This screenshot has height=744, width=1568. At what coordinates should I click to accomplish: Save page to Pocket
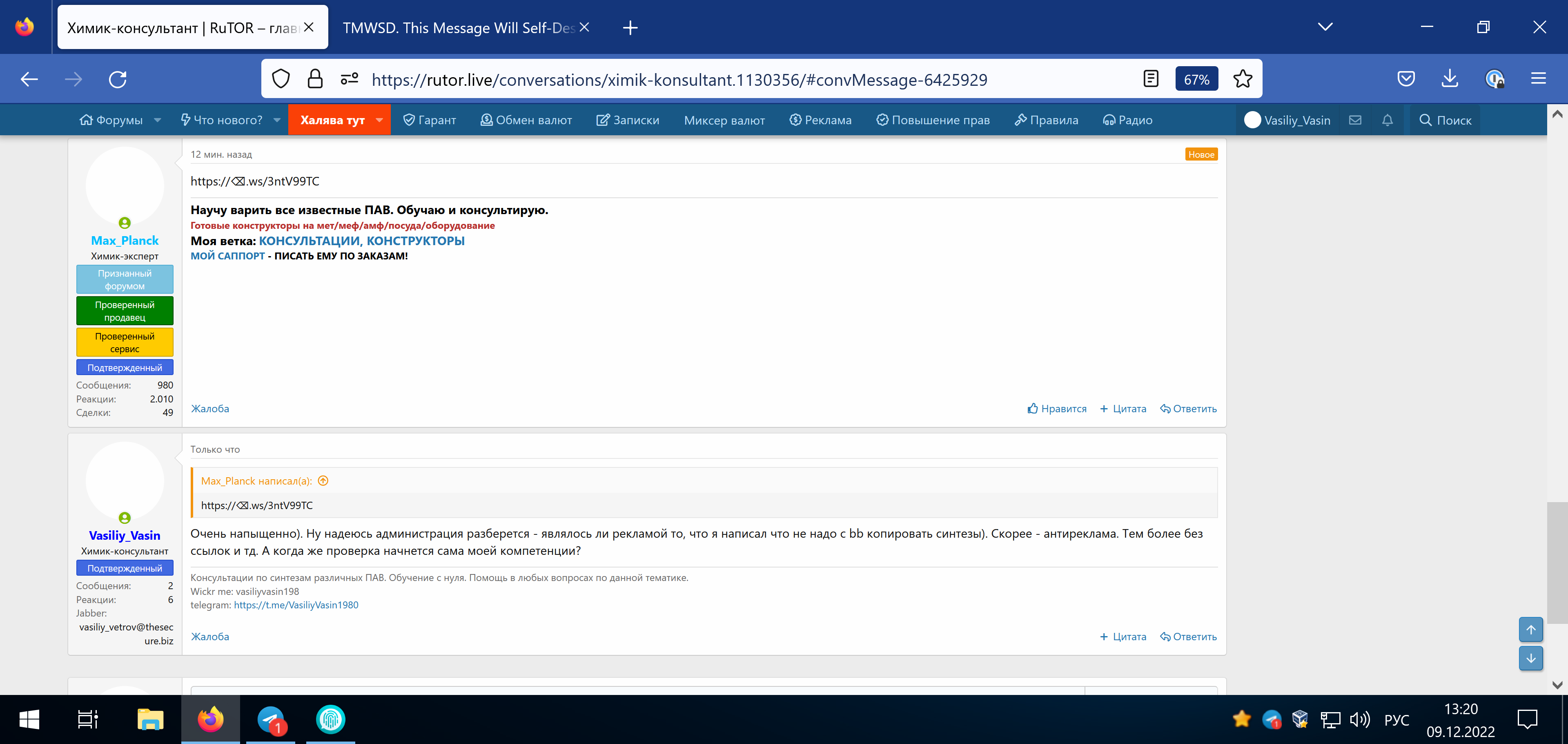pos(1405,79)
